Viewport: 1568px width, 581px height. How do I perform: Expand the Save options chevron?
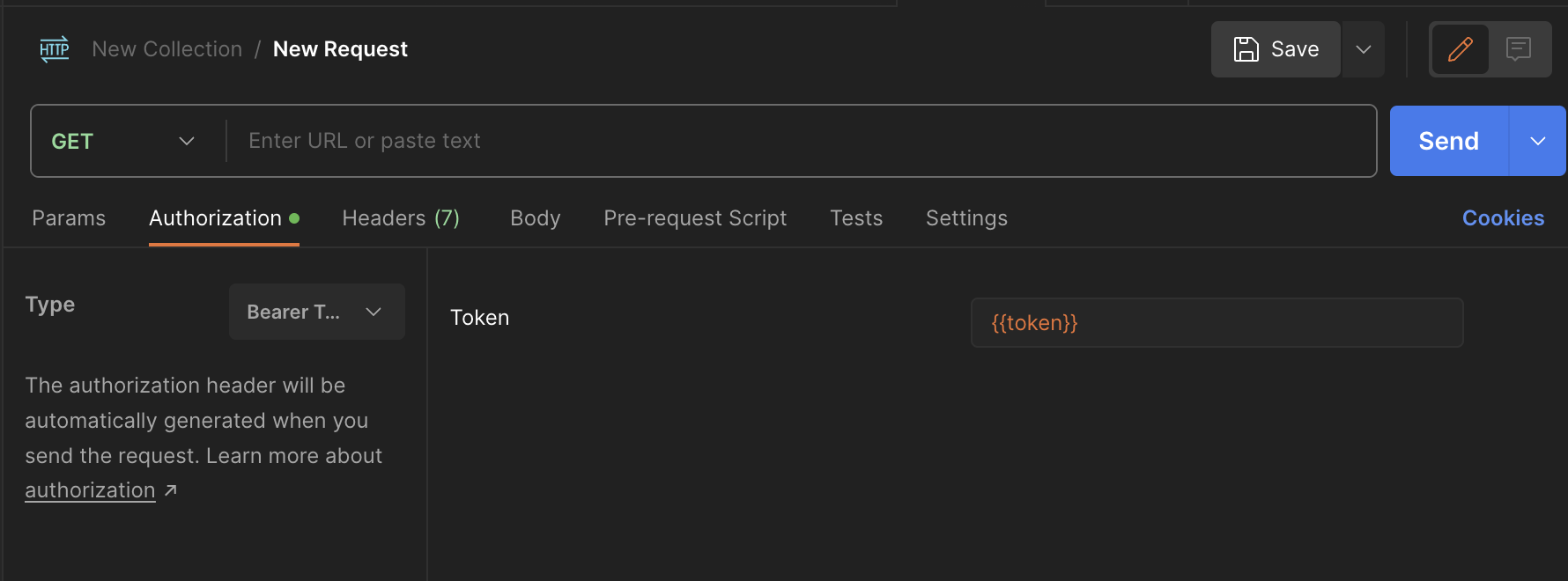(x=1362, y=49)
